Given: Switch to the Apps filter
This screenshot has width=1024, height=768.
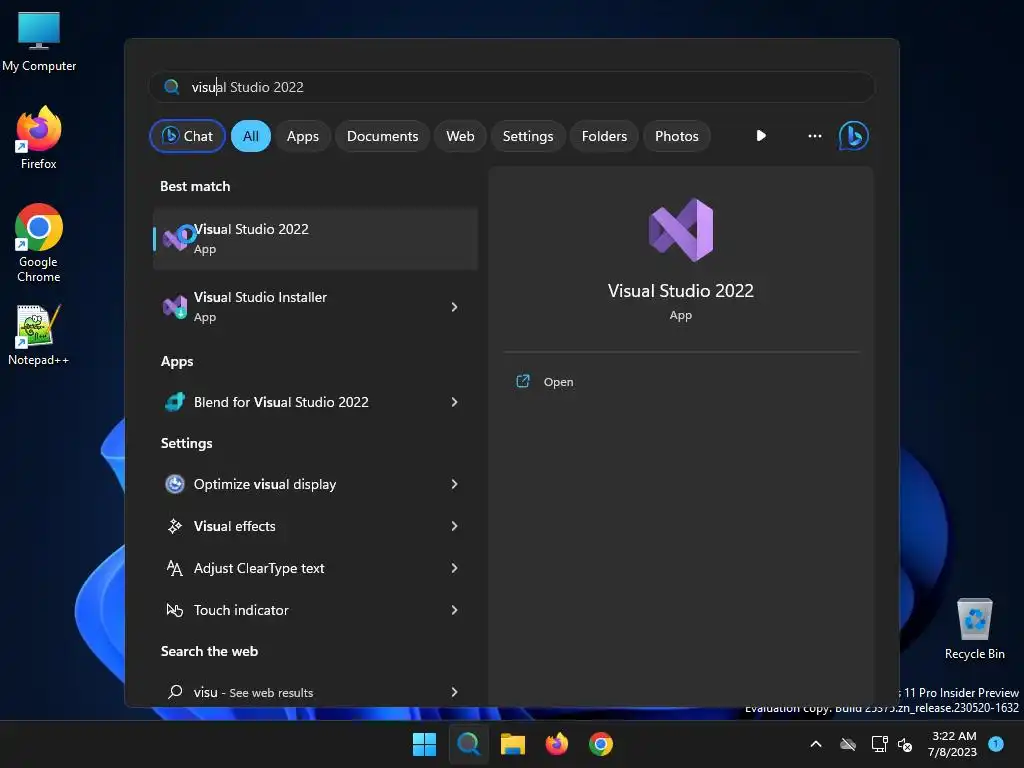Looking at the screenshot, I should pyautogui.click(x=302, y=136).
